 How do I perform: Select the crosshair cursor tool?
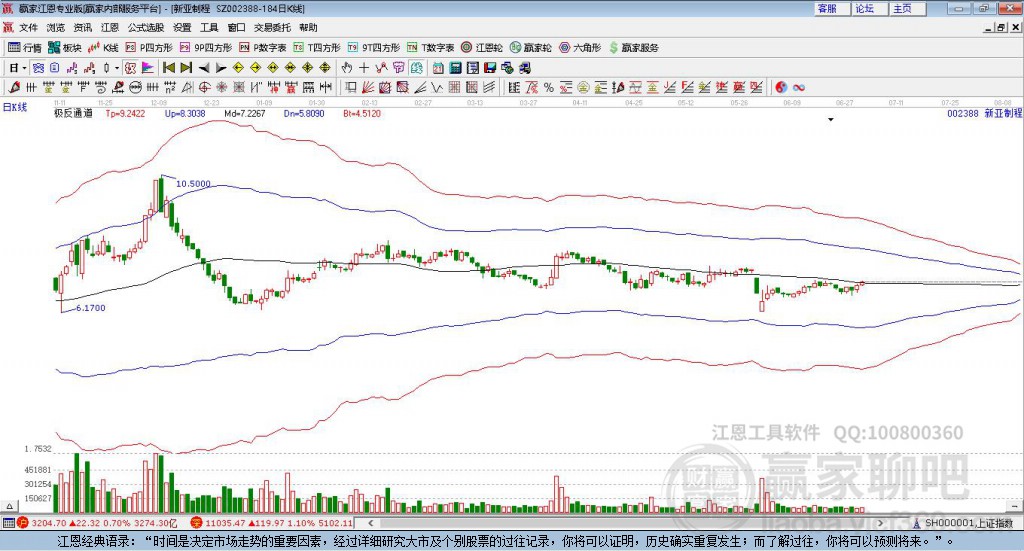pos(364,68)
